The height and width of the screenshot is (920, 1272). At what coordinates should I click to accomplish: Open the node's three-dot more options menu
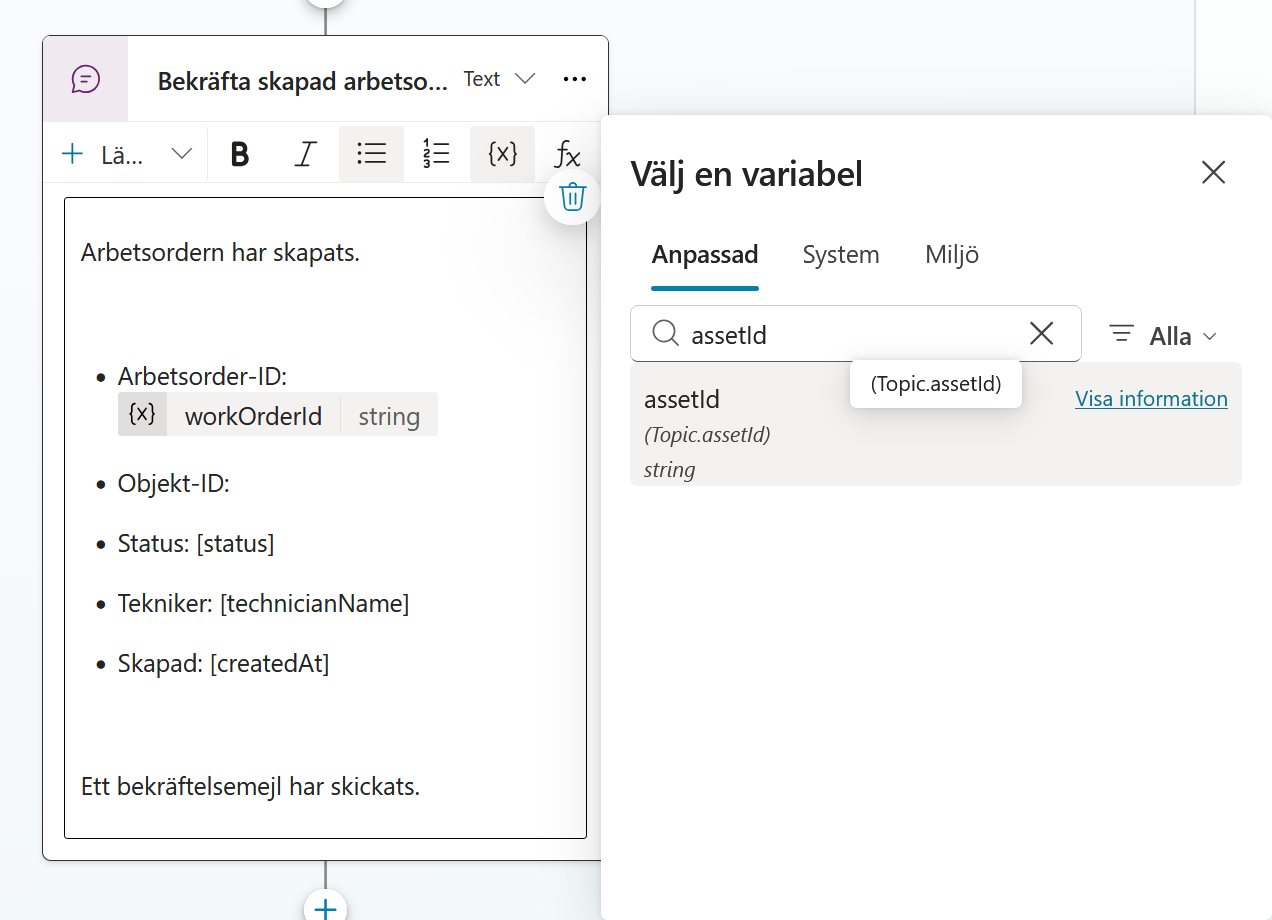point(575,79)
